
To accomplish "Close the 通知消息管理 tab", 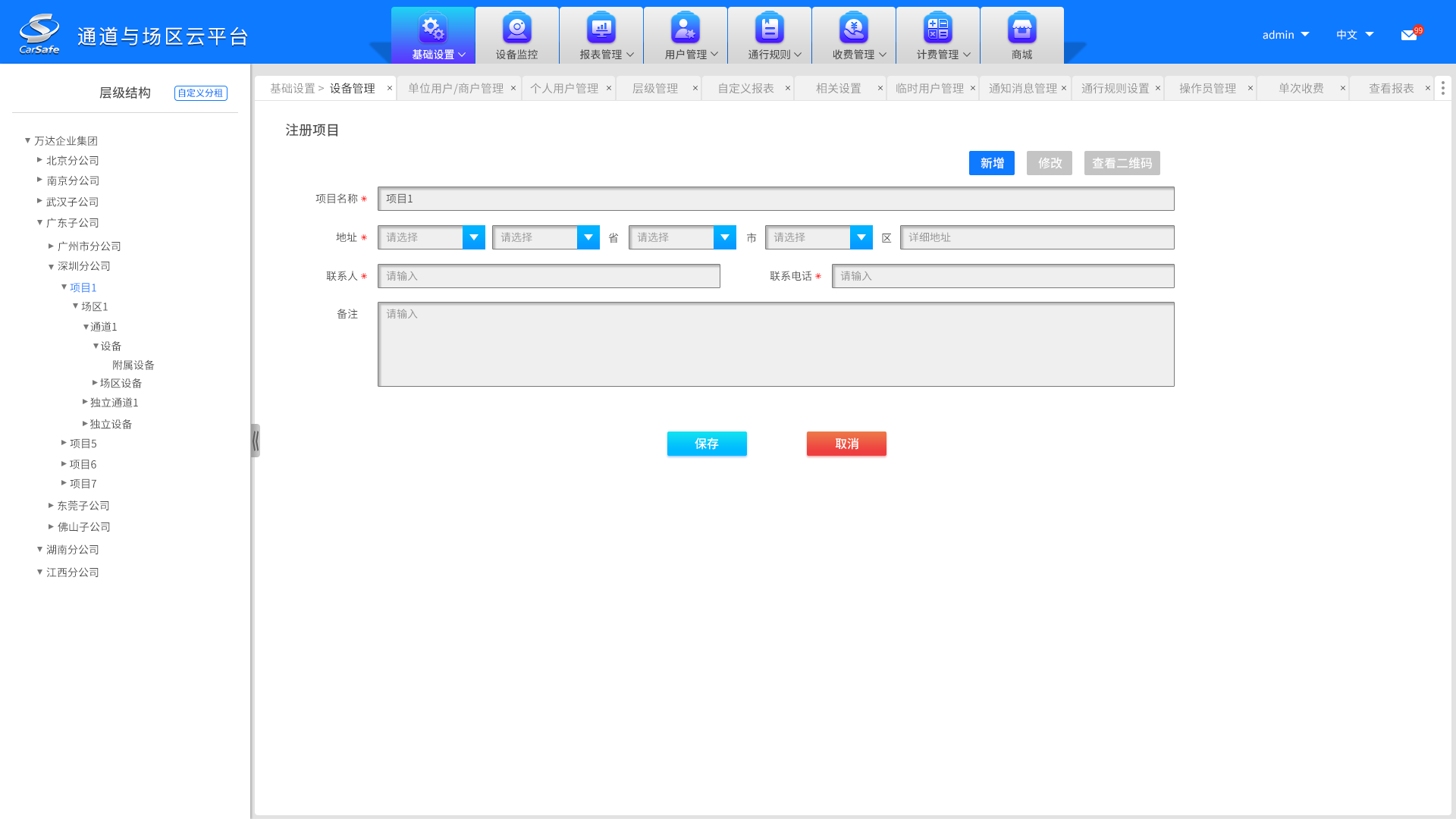I will point(1064,88).
